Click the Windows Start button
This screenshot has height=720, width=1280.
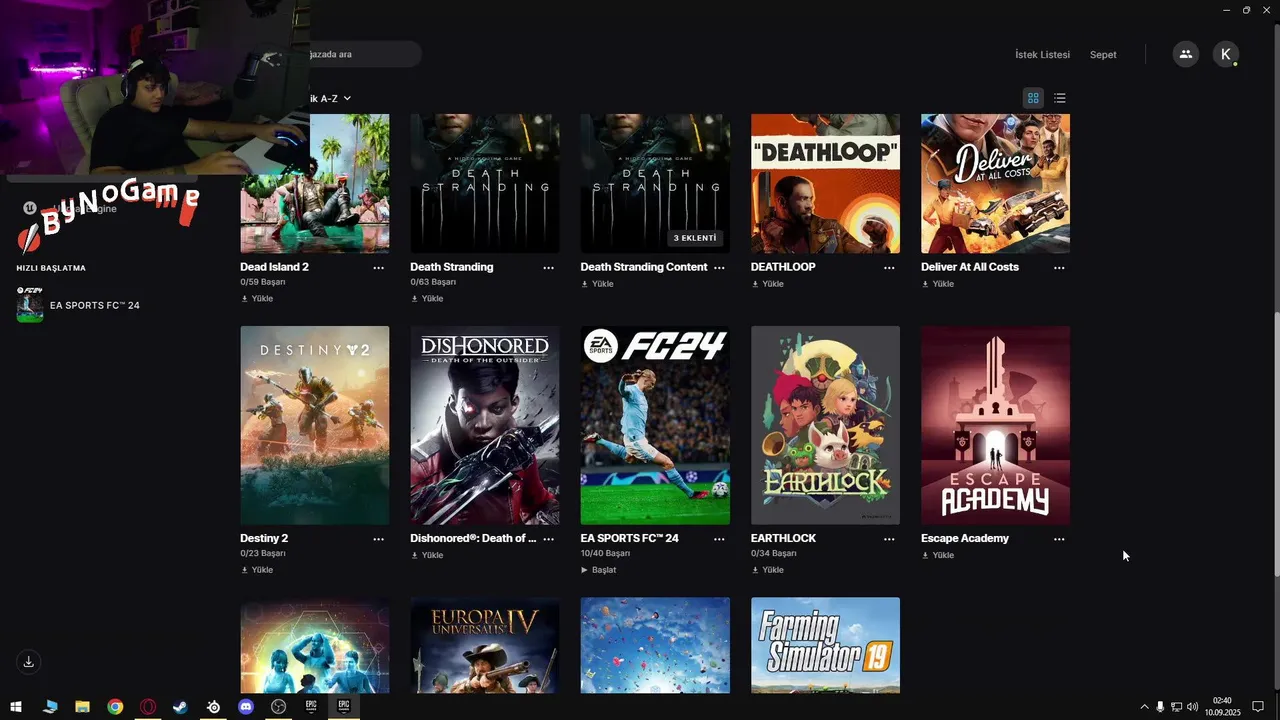point(16,707)
